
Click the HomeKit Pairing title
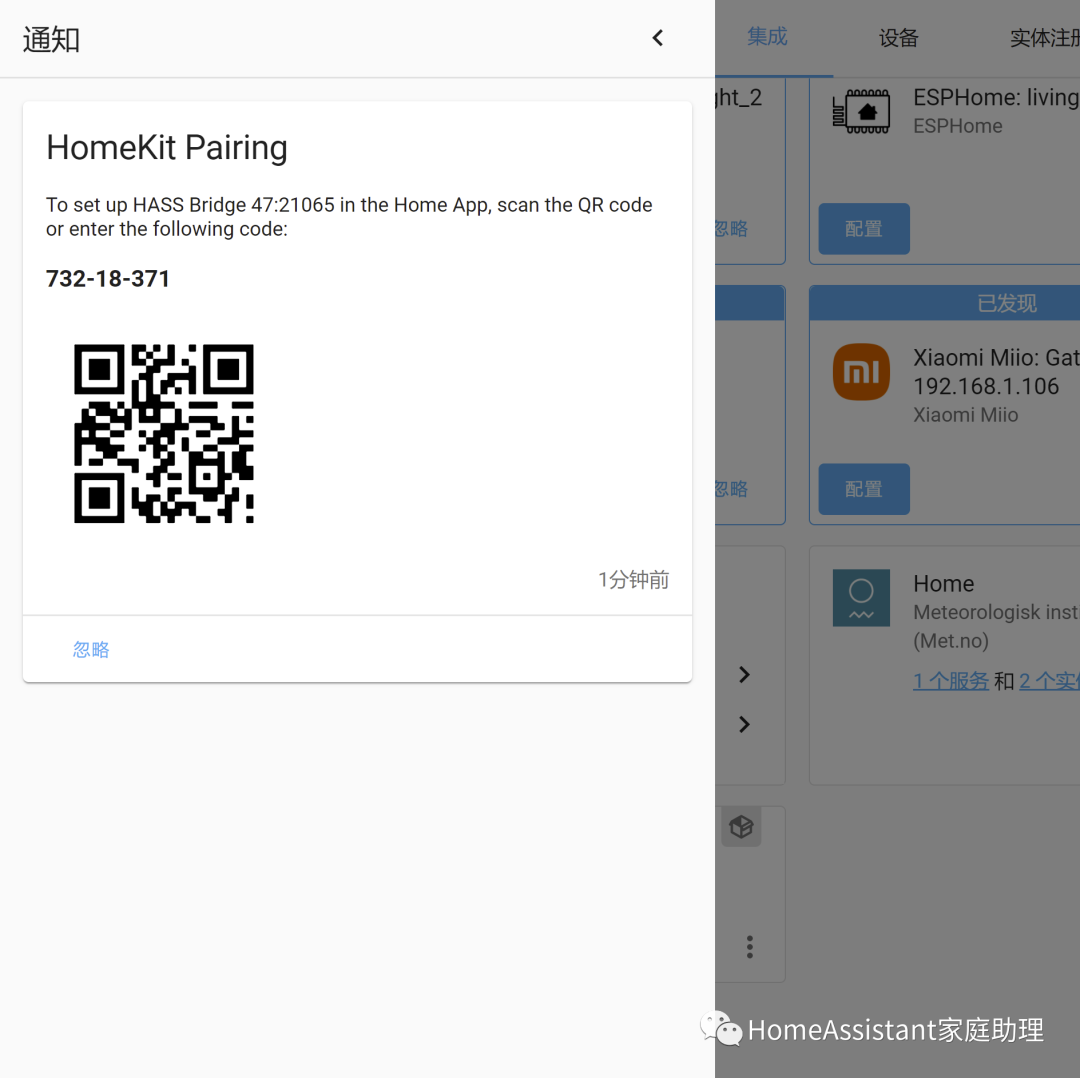[167, 147]
